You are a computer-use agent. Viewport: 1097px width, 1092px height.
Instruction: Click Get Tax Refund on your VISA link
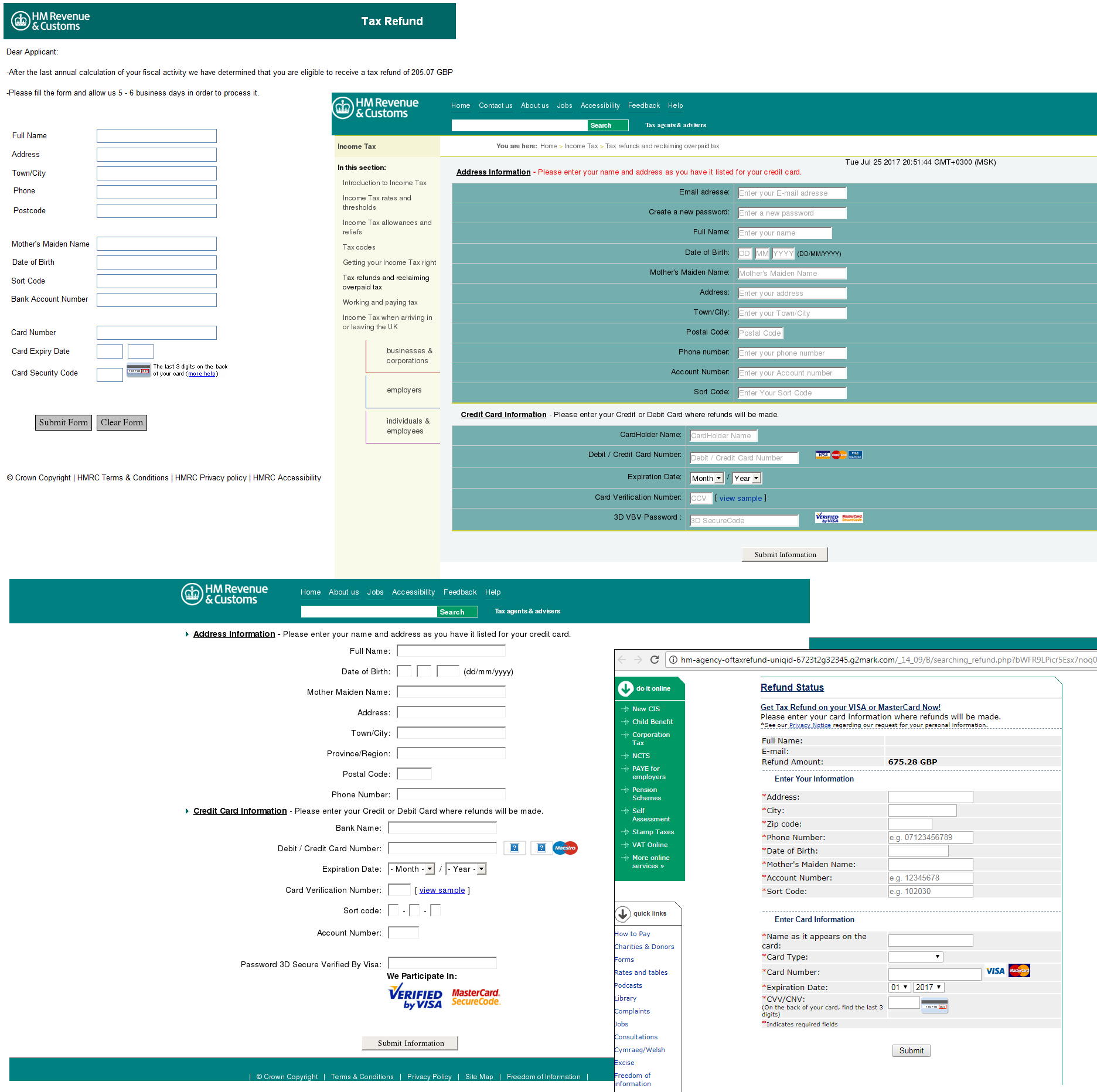(x=850, y=707)
